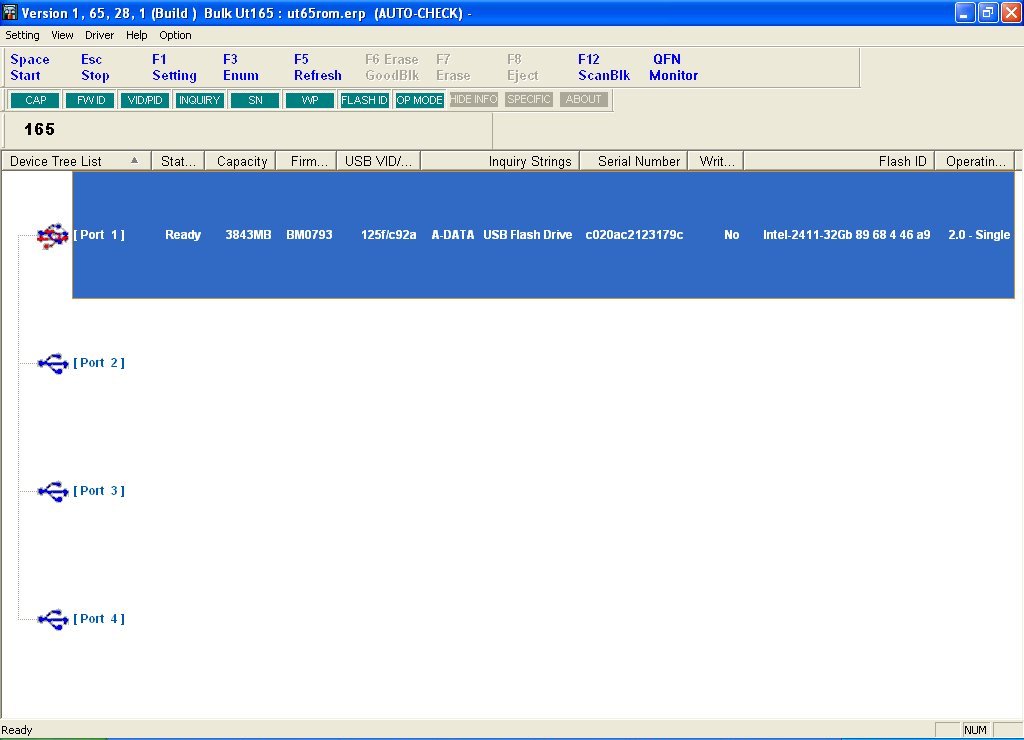This screenshot has width=1024, height=740.
Task: Click the Capacity column header
Action: pos(240,161)
